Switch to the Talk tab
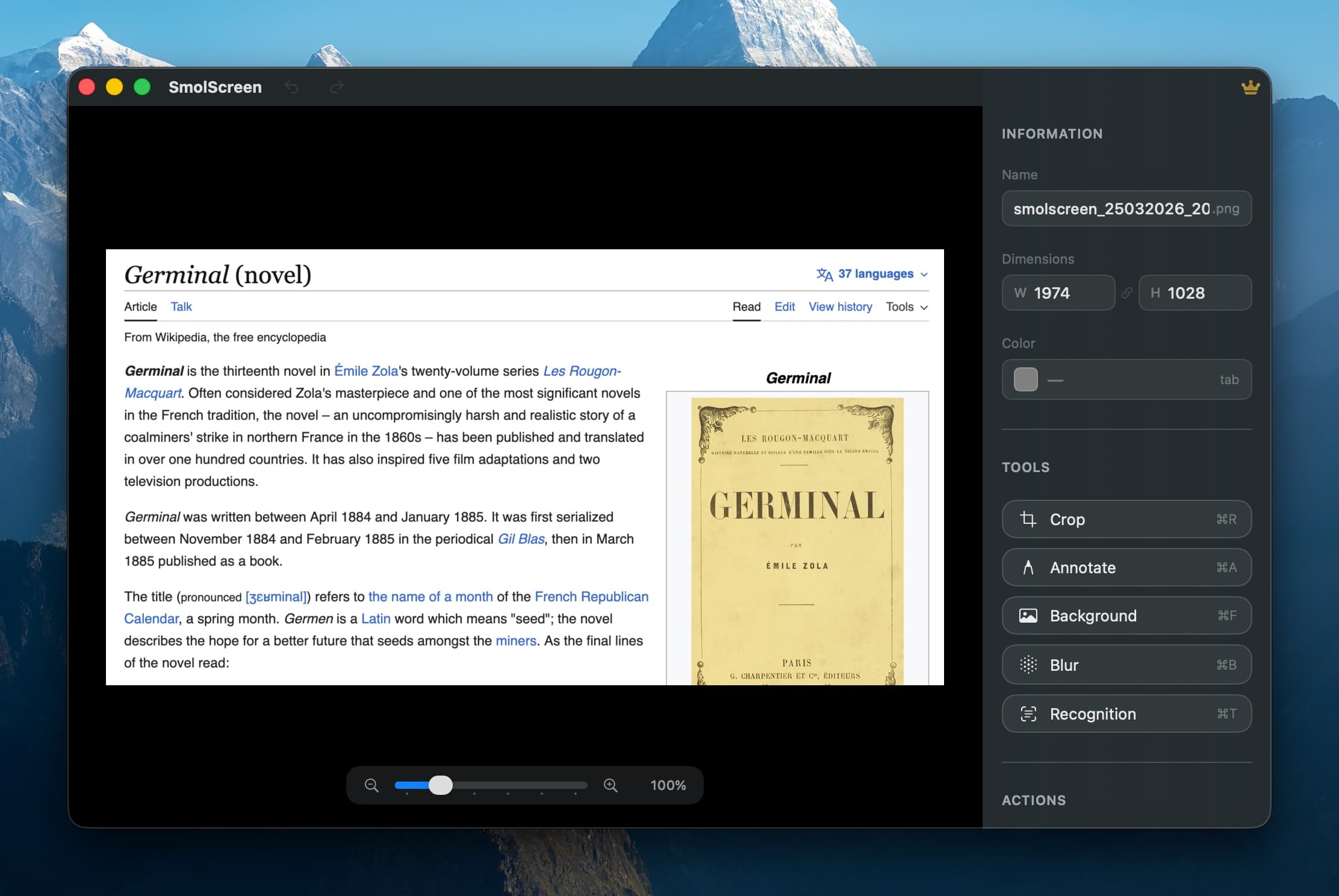The image size is (1339, 896). (x=181, y=306)
